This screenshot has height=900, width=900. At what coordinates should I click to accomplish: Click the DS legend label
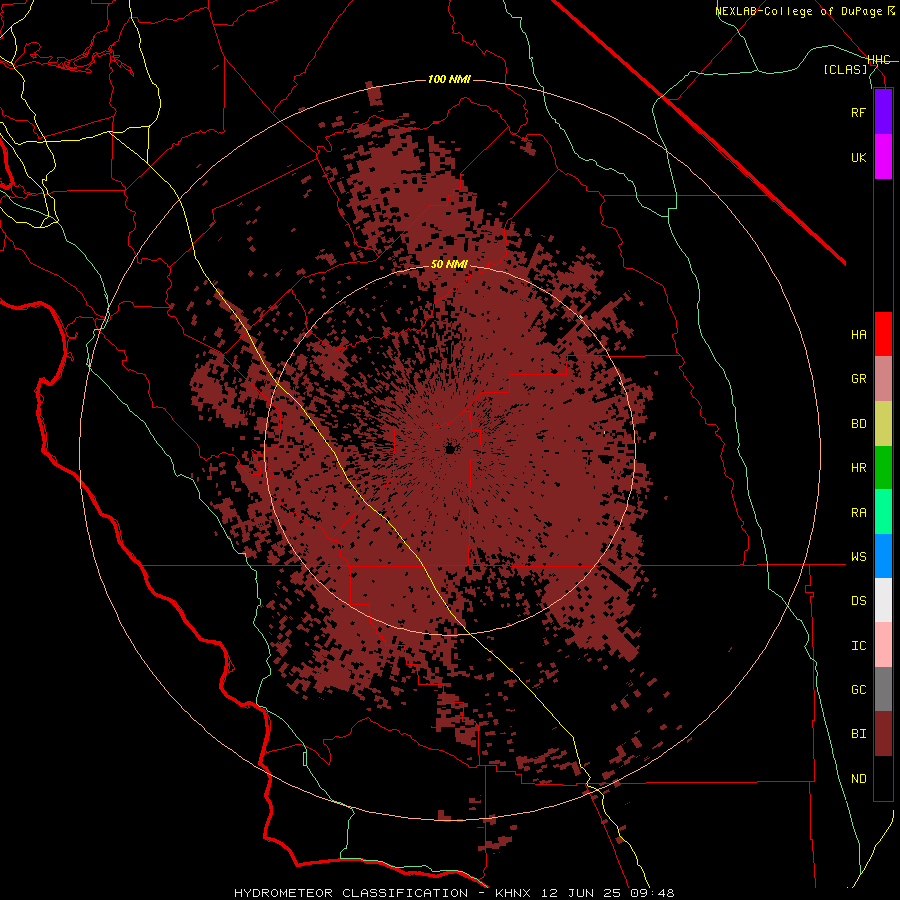coord(858,601)
